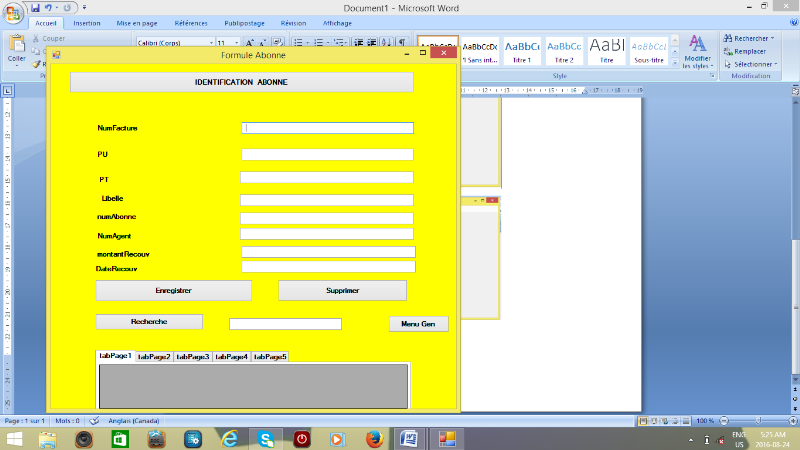The image size is (800, 450).
Task: Apply the Titre 1 style
Action: 522,51
